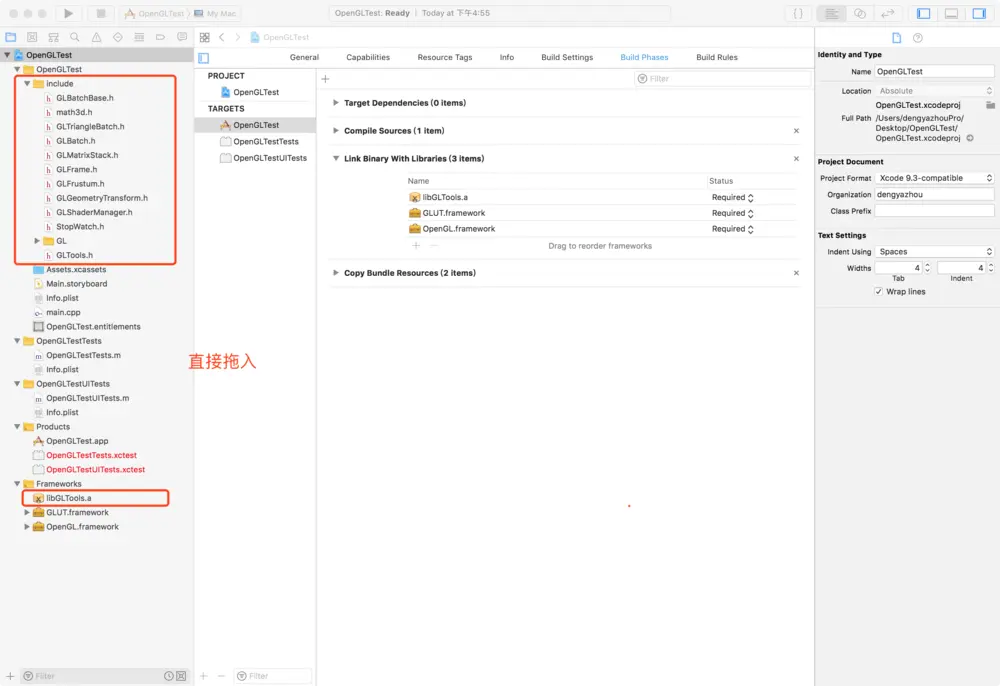Change libGLTools.a Required status popup
The width and height of the screenshot is (1000, 686).
pyautogui.click(x=733, y=198)
